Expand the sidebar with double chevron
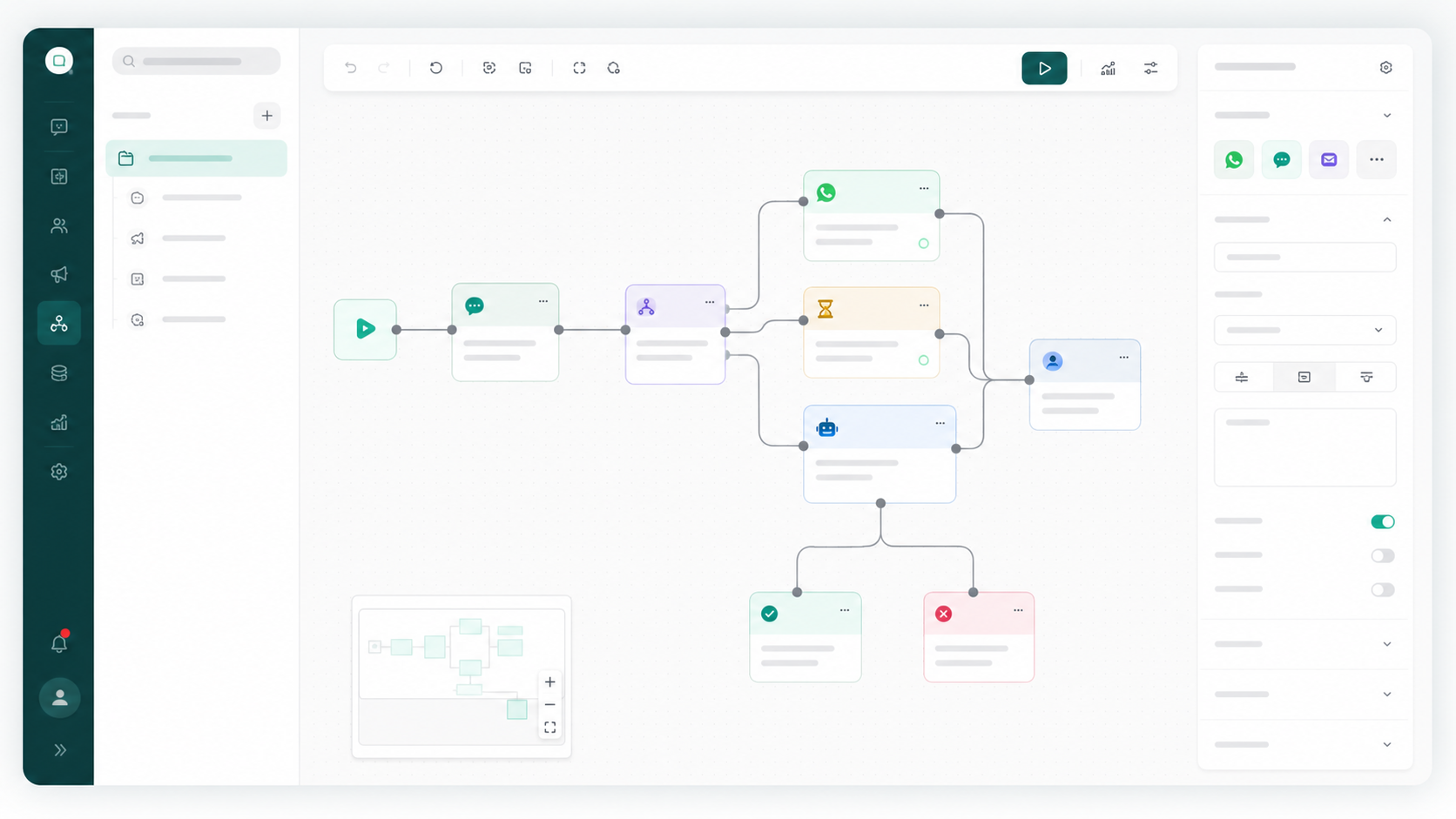The width and height of the screenshot is (1456, 819). [x=60, y=750]
